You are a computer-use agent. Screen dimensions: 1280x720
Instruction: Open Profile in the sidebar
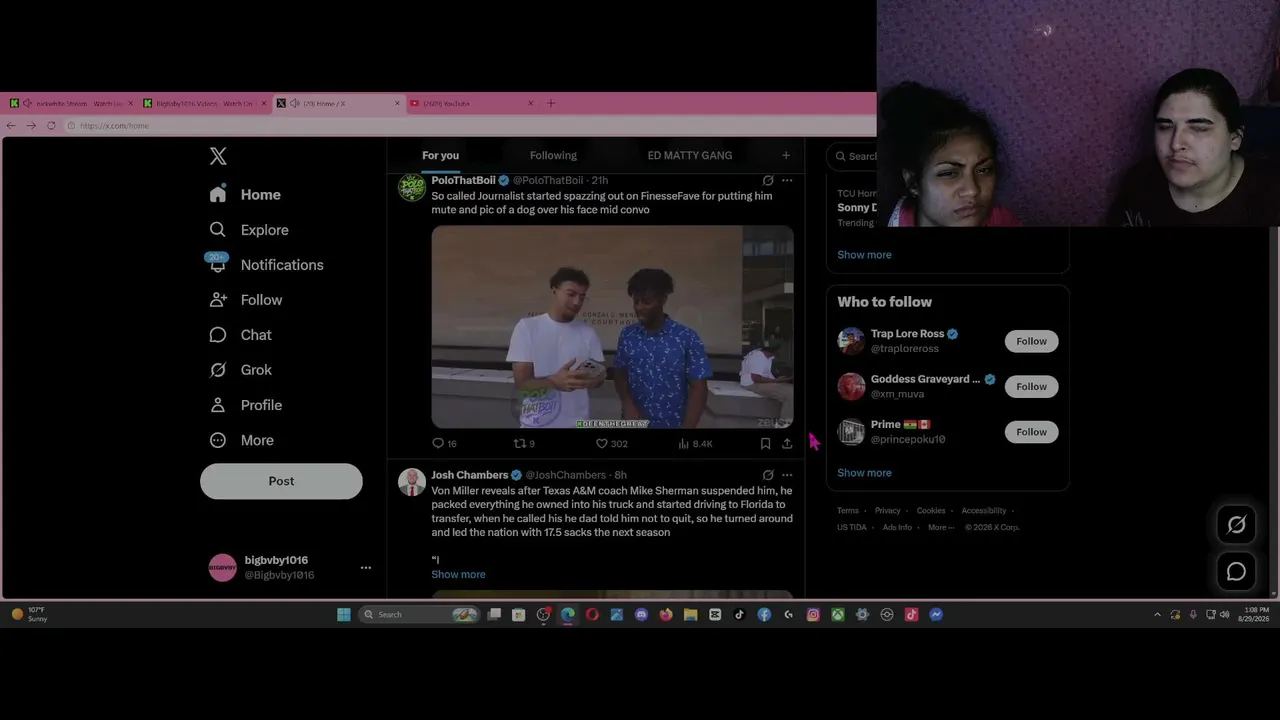click(x=245, y=405)
